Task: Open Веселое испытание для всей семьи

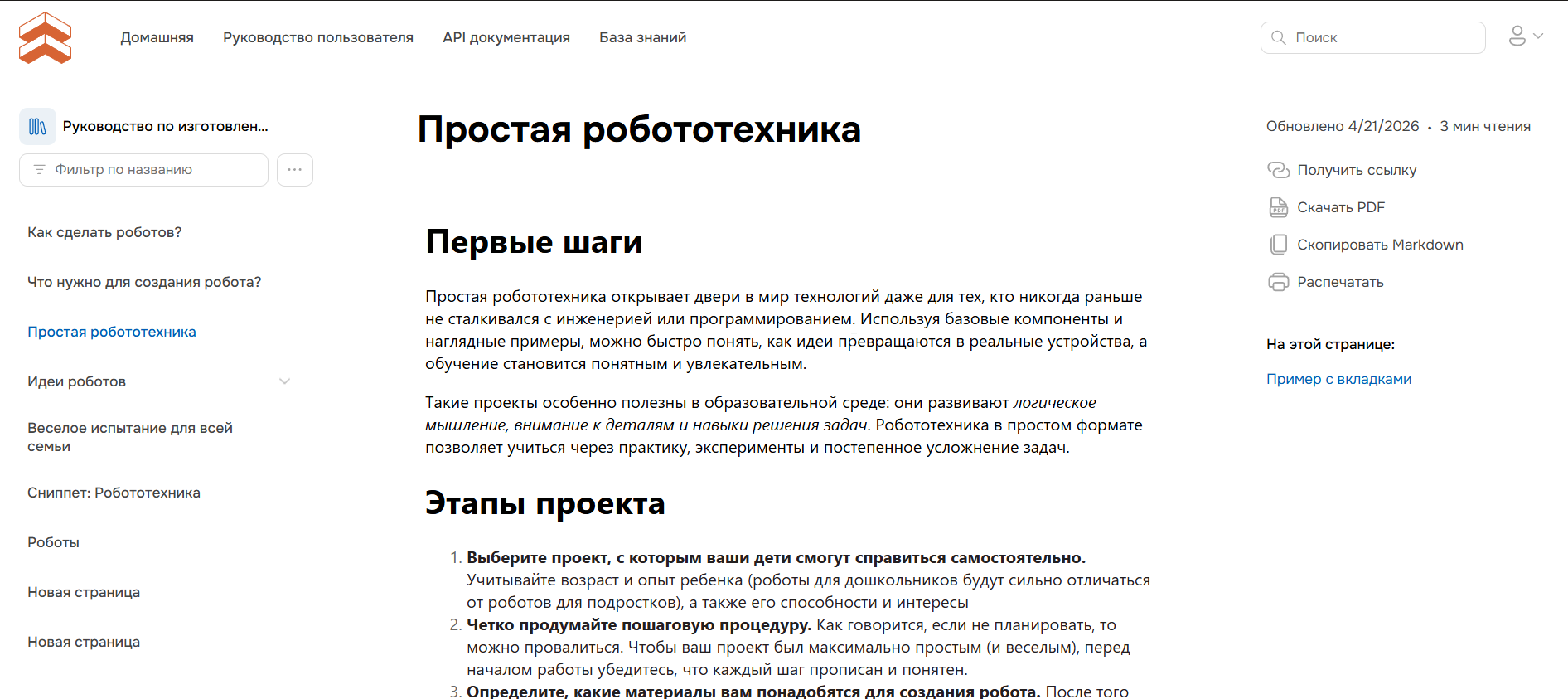Action: (x=130, y=437)
